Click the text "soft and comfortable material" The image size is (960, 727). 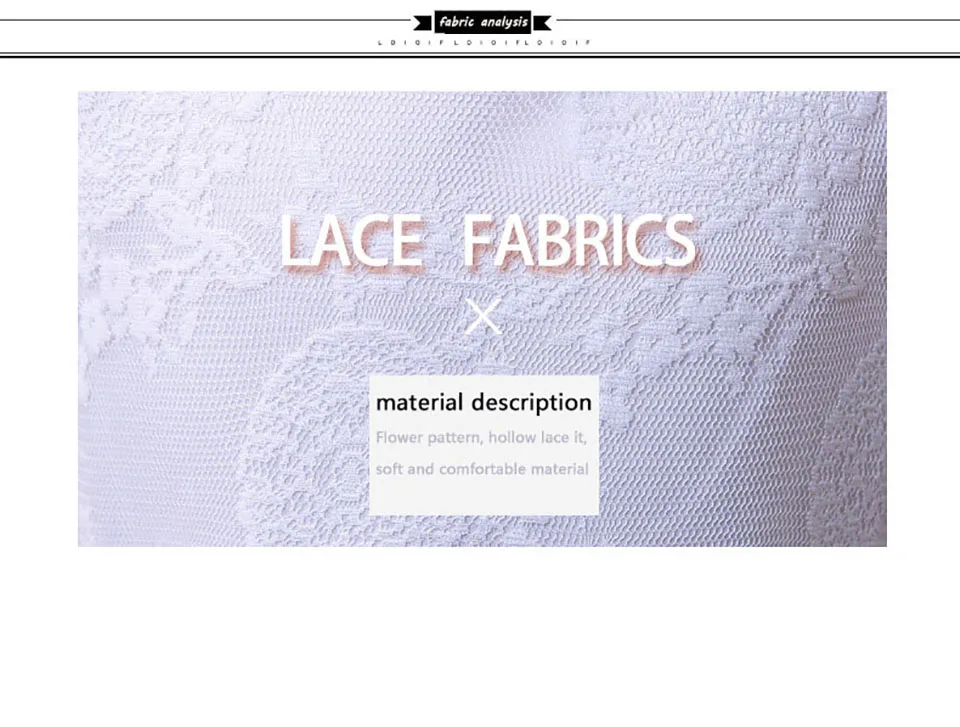click(x=482, y=469)
